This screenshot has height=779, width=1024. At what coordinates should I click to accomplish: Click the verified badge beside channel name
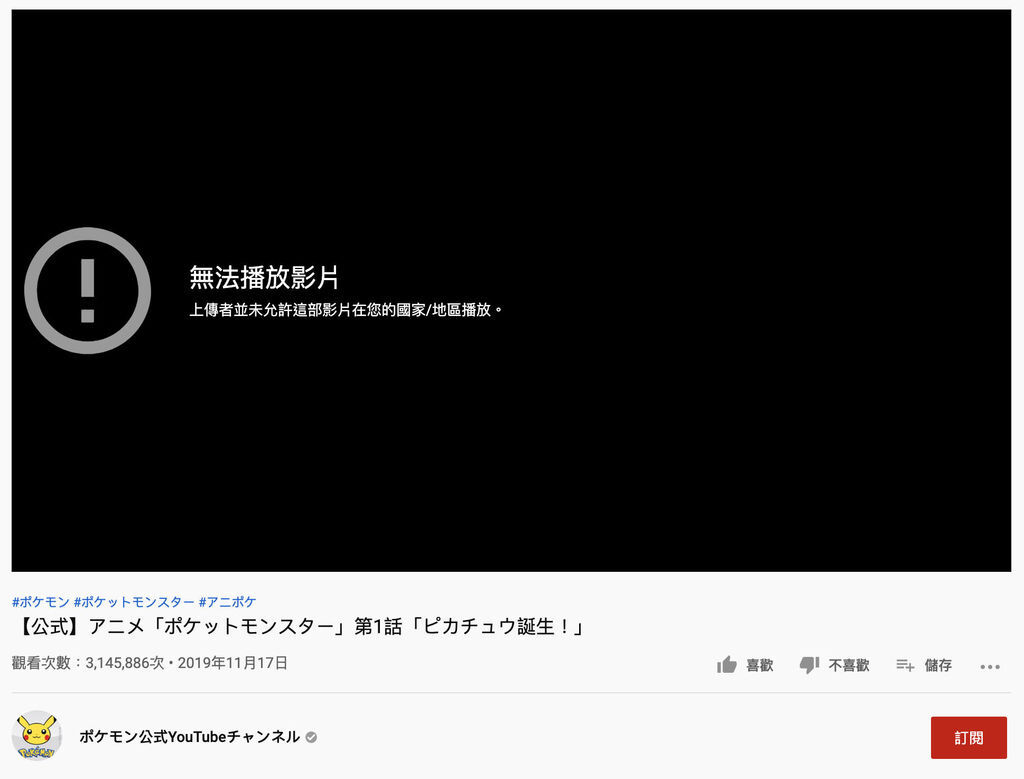coord(312,737)
